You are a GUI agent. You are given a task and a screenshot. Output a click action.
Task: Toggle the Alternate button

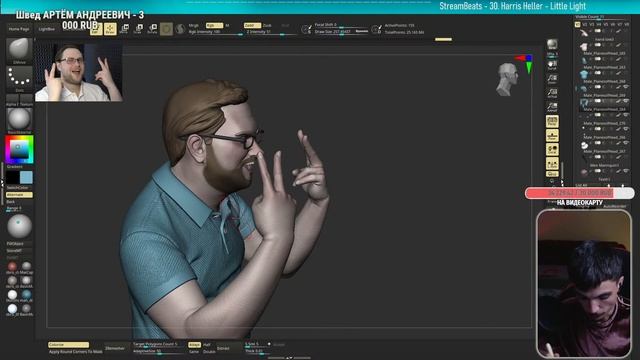(x=19, y=195)
